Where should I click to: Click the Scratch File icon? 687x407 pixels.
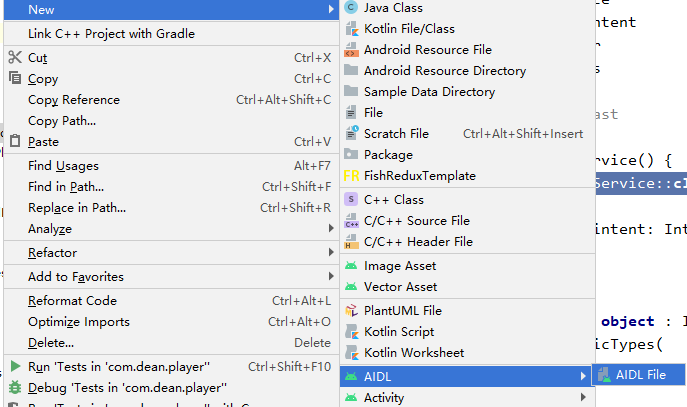pyautogui.click(x=351, y=133)
